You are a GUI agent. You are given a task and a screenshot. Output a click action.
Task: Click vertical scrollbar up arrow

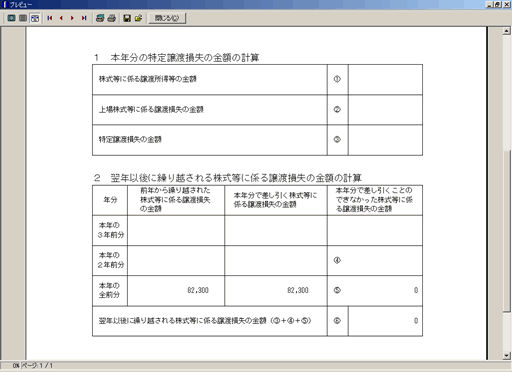[507, 31]
